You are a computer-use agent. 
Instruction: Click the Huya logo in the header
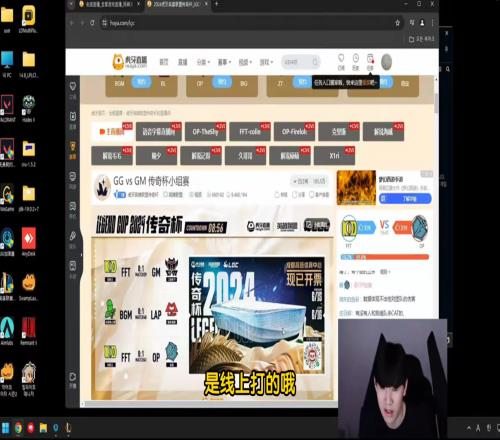(130, 62)
